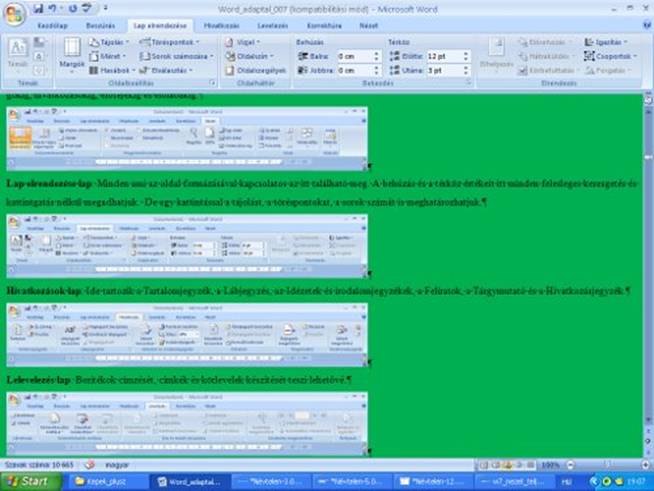This screenshot has width=654, height=491.
Task: Switch to the Beszúrás tab
Action: [x=101, y=26]
